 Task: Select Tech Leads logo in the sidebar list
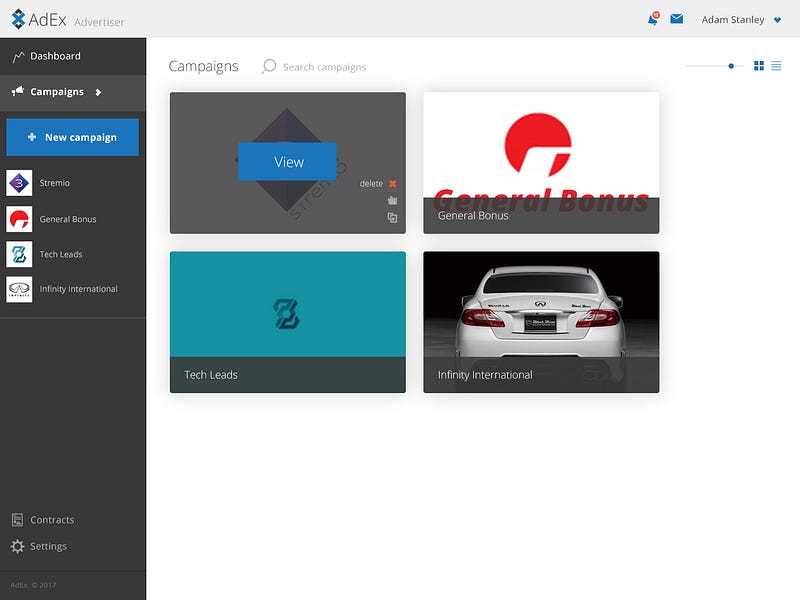pos(19,254)
